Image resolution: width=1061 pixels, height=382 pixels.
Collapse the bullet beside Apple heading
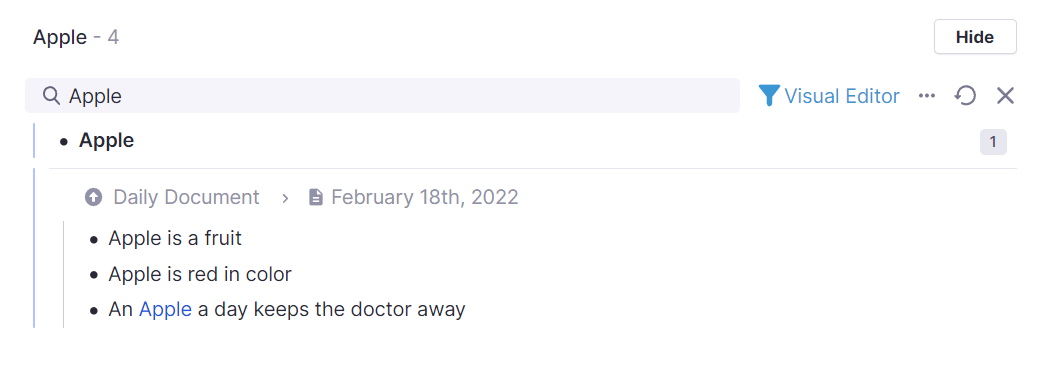64,141
